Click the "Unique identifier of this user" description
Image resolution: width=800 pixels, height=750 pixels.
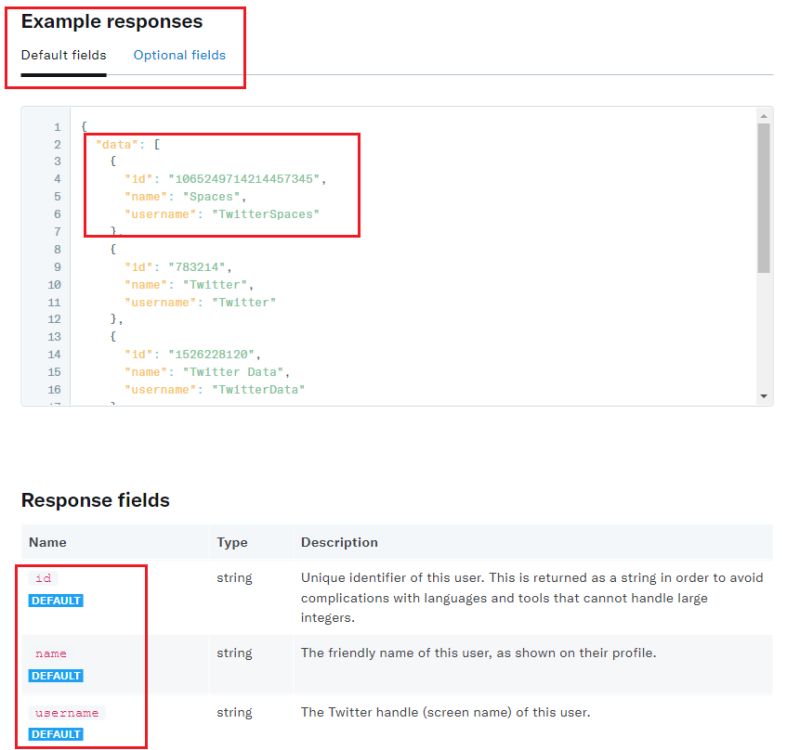coord(532,597)
